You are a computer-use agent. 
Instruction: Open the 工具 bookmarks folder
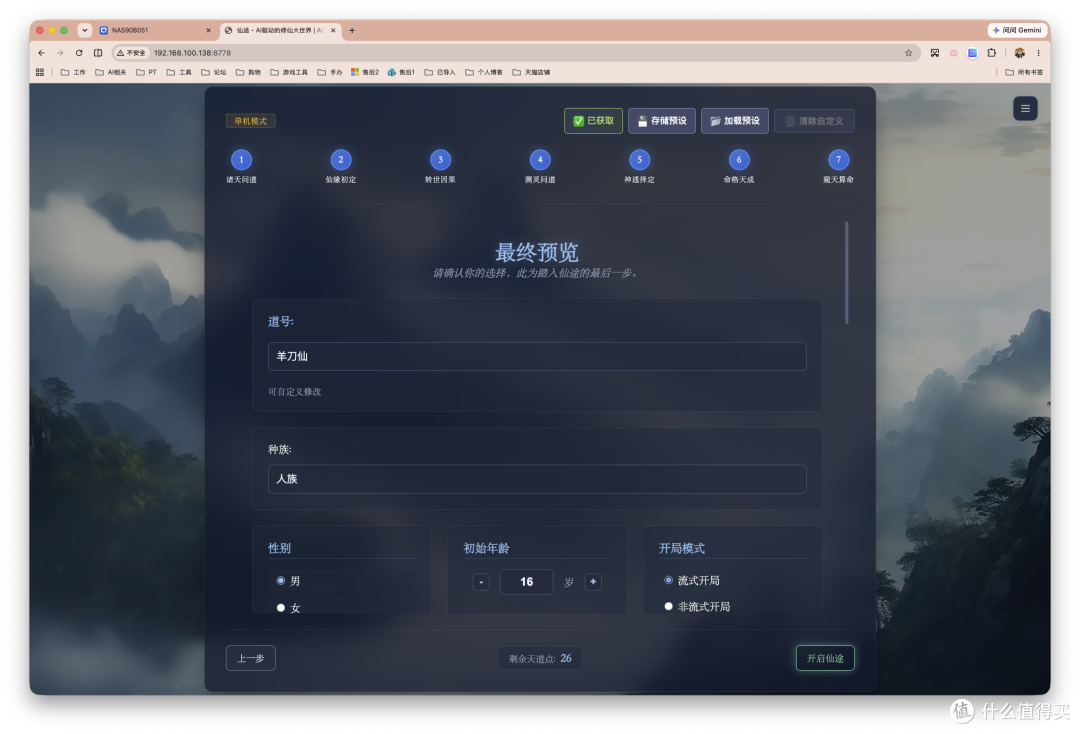point(179,72)
